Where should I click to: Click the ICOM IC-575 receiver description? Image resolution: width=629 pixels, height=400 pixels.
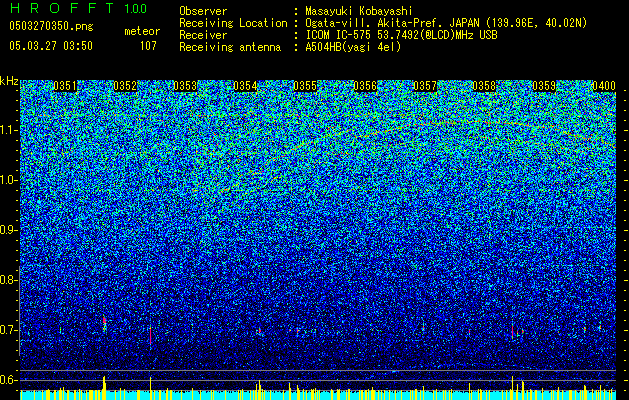401,35
